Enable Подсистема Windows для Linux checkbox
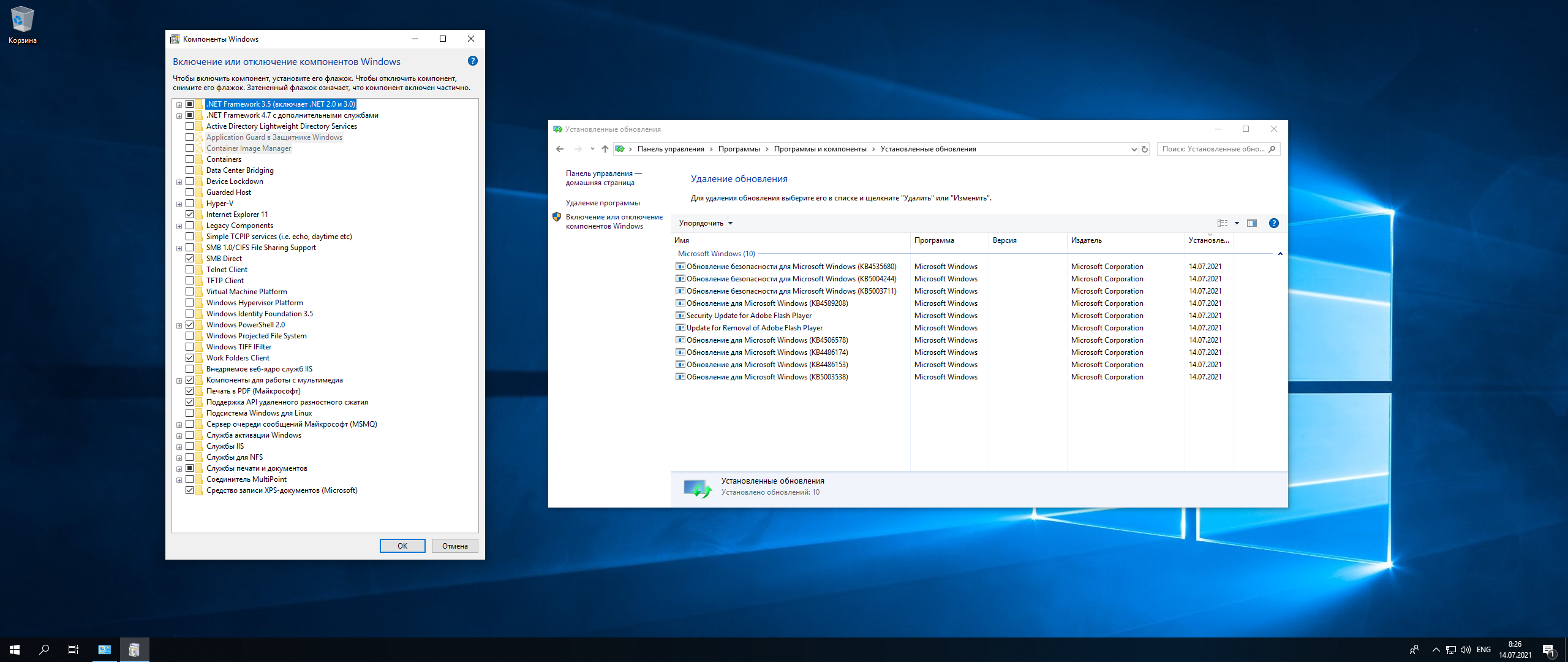Image resolution: width=1568 pixels, height=662 pixels. (x=190, y=413)
